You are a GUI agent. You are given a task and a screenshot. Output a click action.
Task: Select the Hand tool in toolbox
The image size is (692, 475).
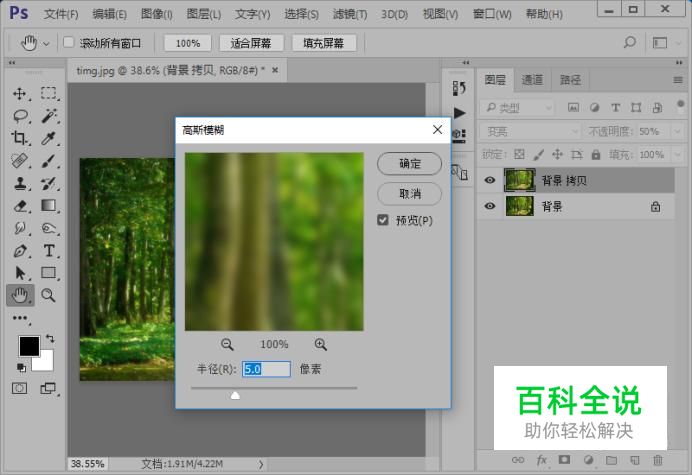click(x=20, y=295)
